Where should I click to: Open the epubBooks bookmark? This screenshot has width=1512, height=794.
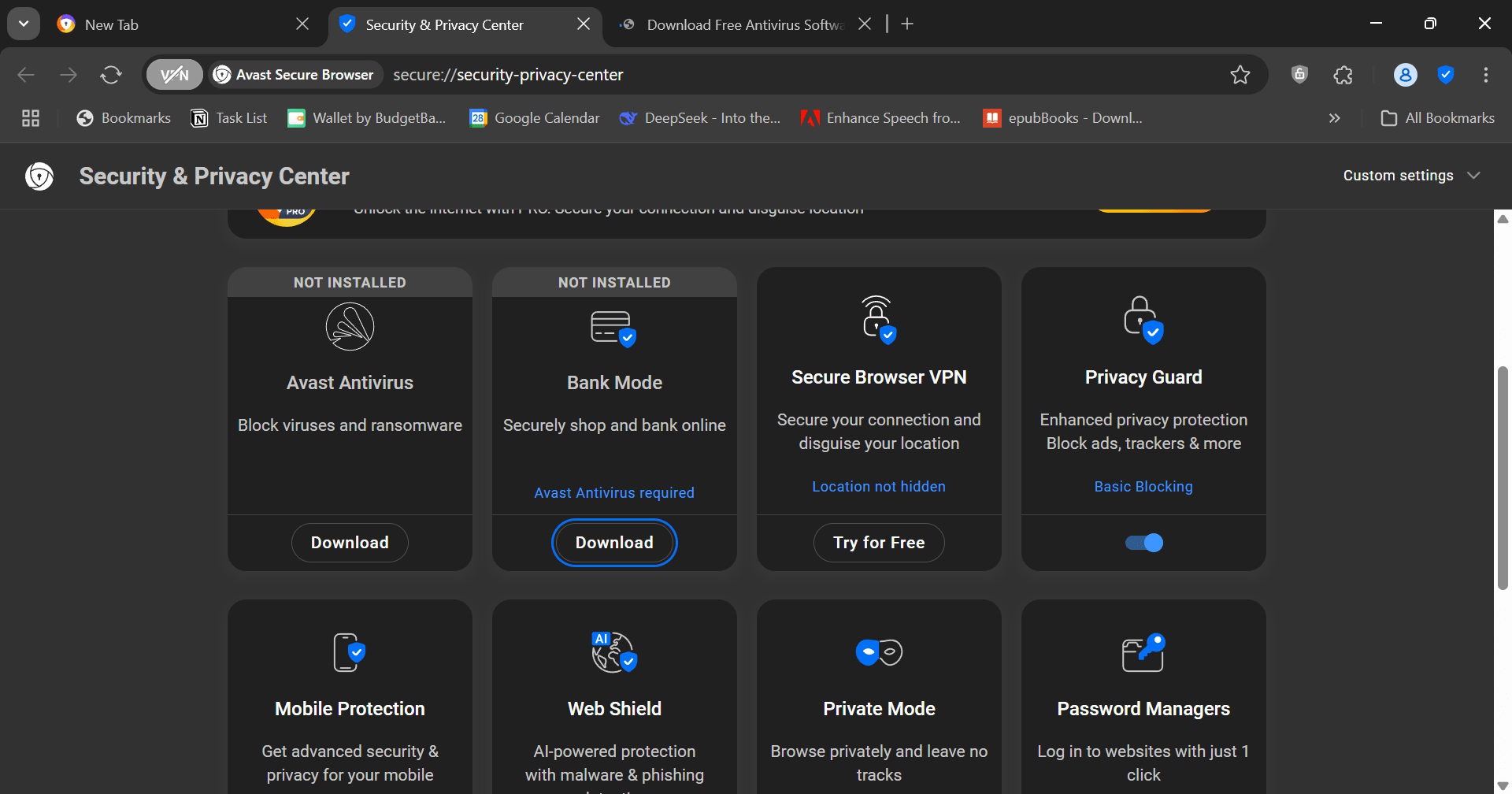(1063, 118)
